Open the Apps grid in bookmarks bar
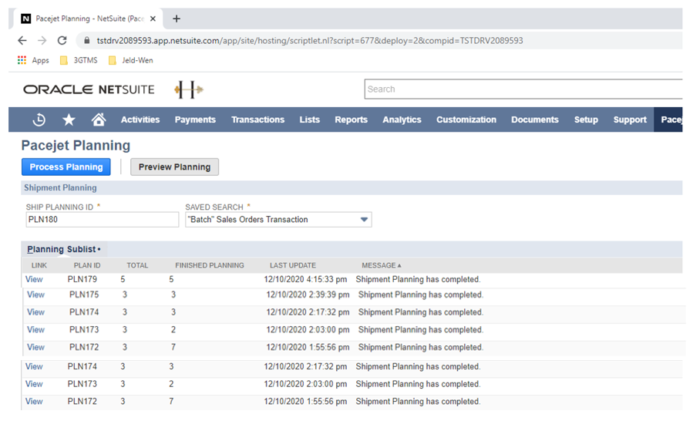 [33, 60]
